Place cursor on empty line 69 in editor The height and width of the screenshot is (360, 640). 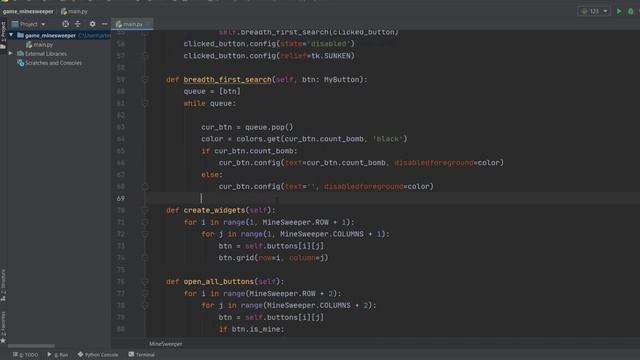tap(392, 198)
